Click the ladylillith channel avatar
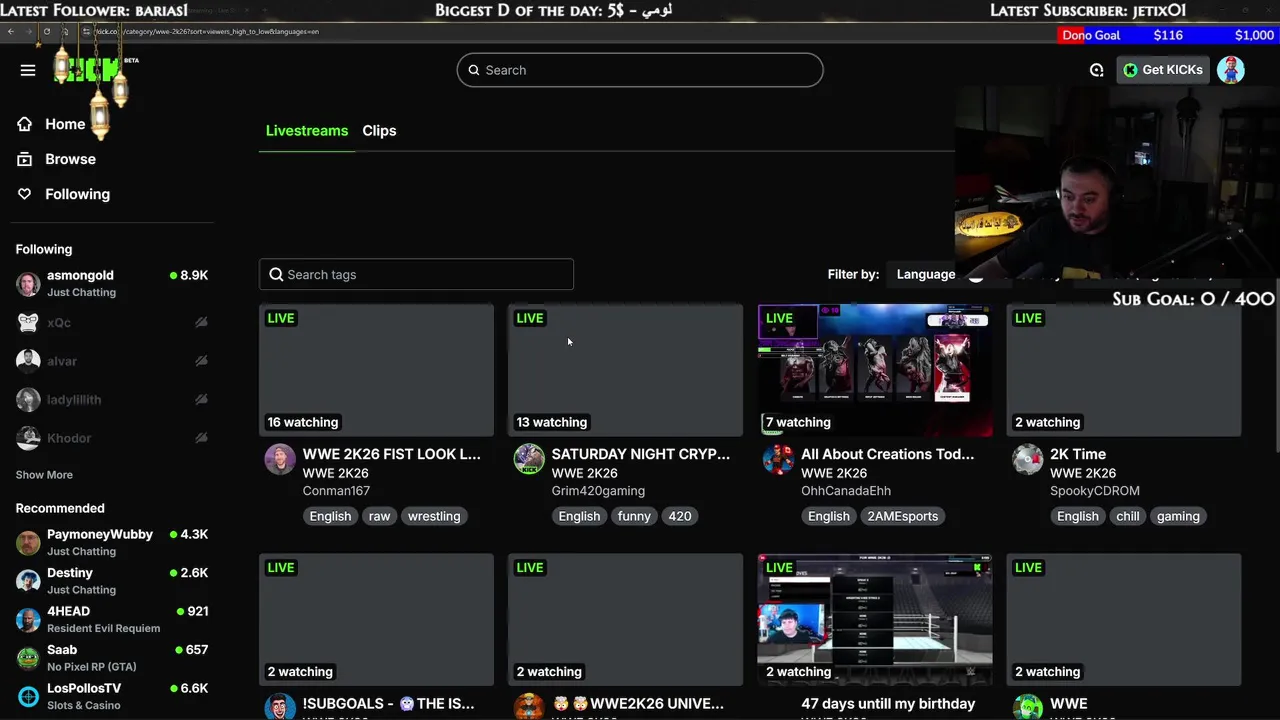Image resolution: width=1280 pixels, height=720 pixels. [28, 399]
